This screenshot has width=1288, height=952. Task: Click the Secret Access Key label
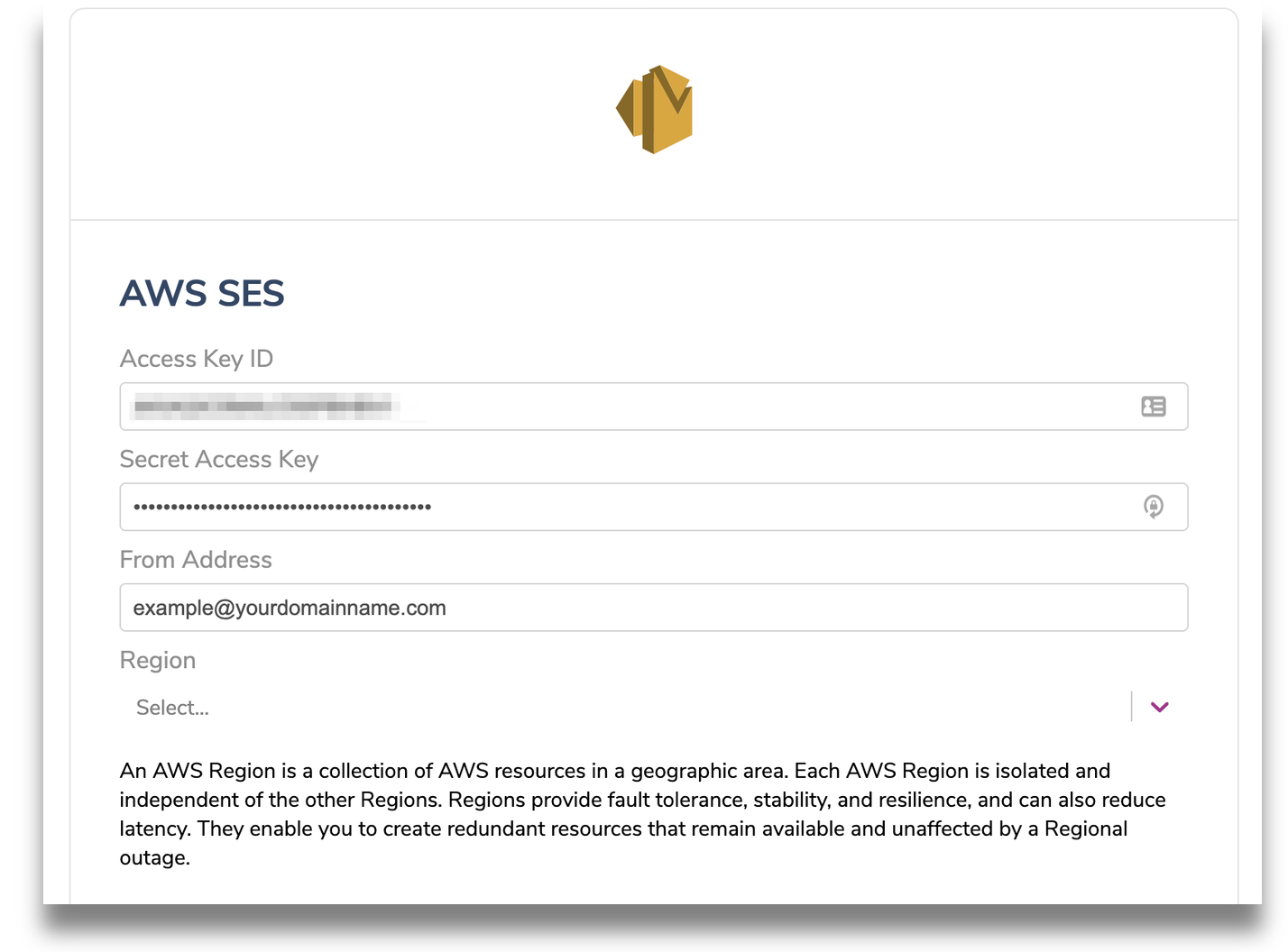[219, 459]
